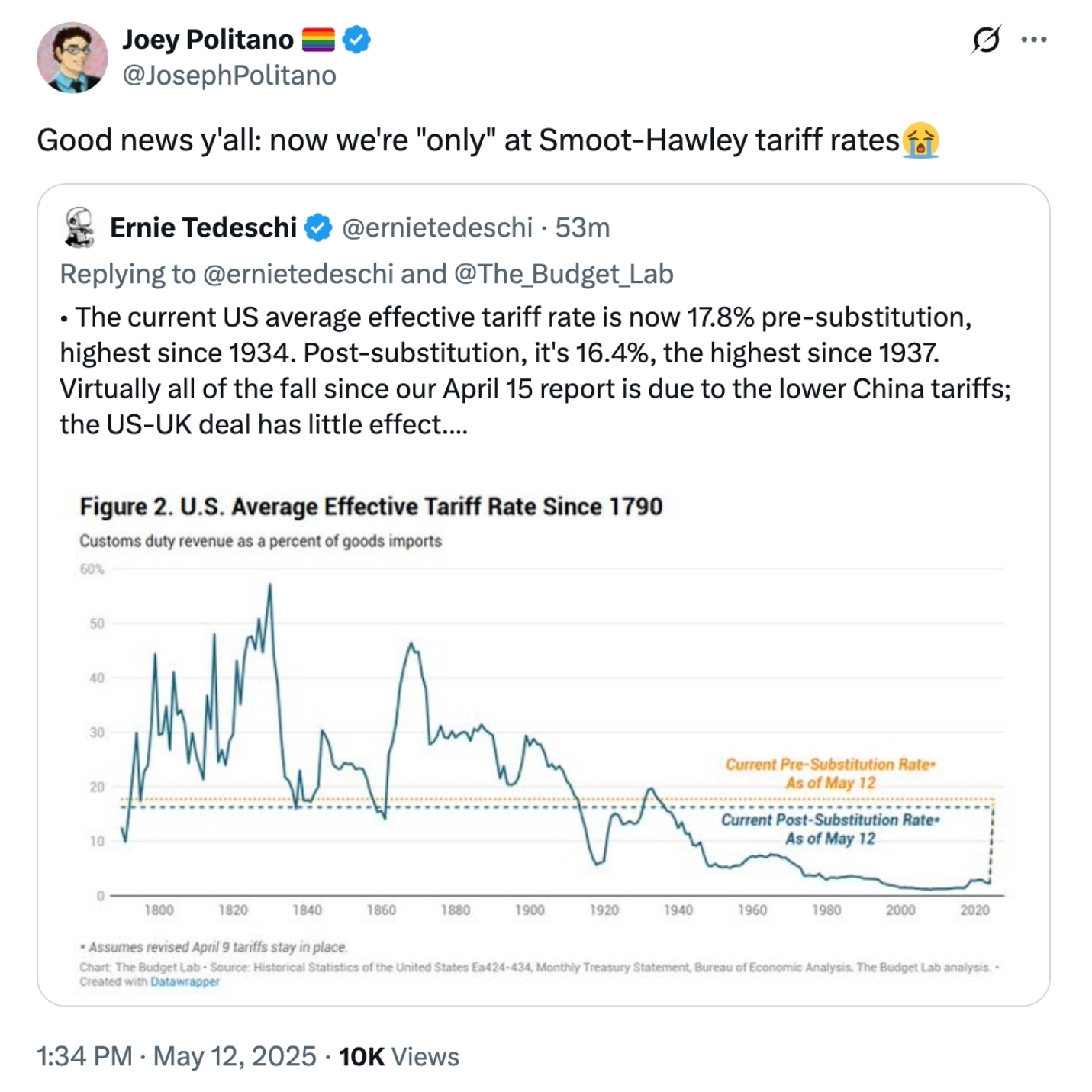Open the three-dot more options menu

1033,39
